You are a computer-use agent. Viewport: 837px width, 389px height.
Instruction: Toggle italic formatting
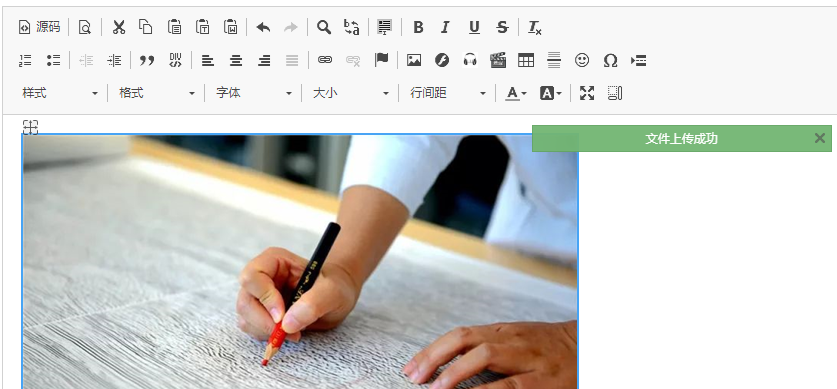click(446, 27)
